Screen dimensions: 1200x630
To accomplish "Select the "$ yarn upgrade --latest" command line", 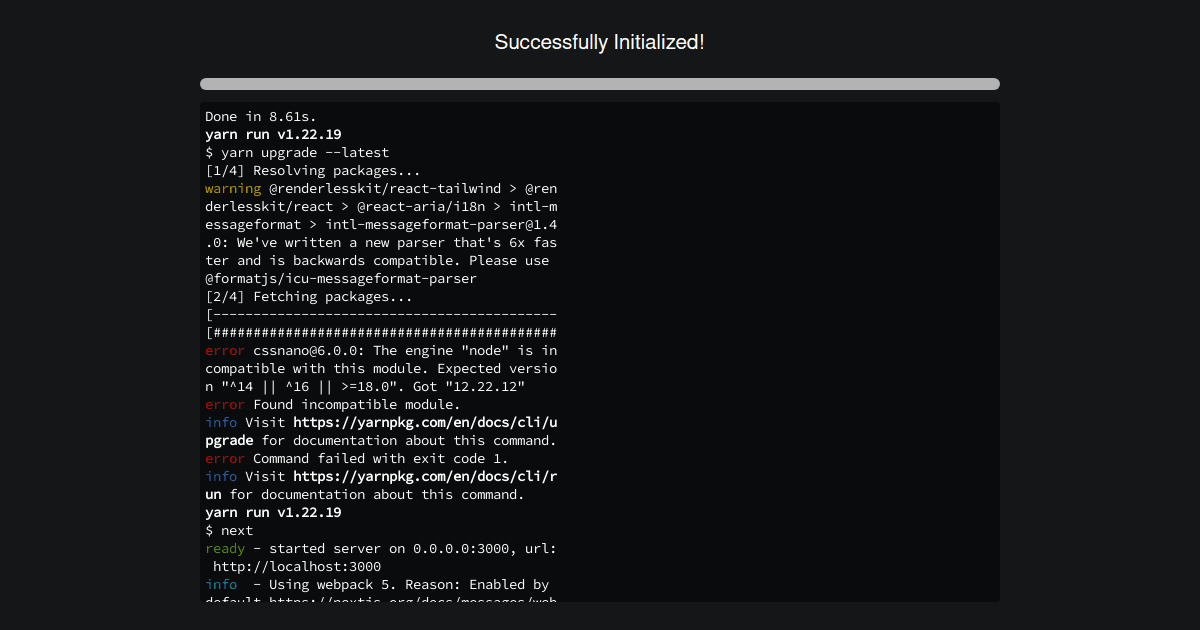I will pos(297,152).
